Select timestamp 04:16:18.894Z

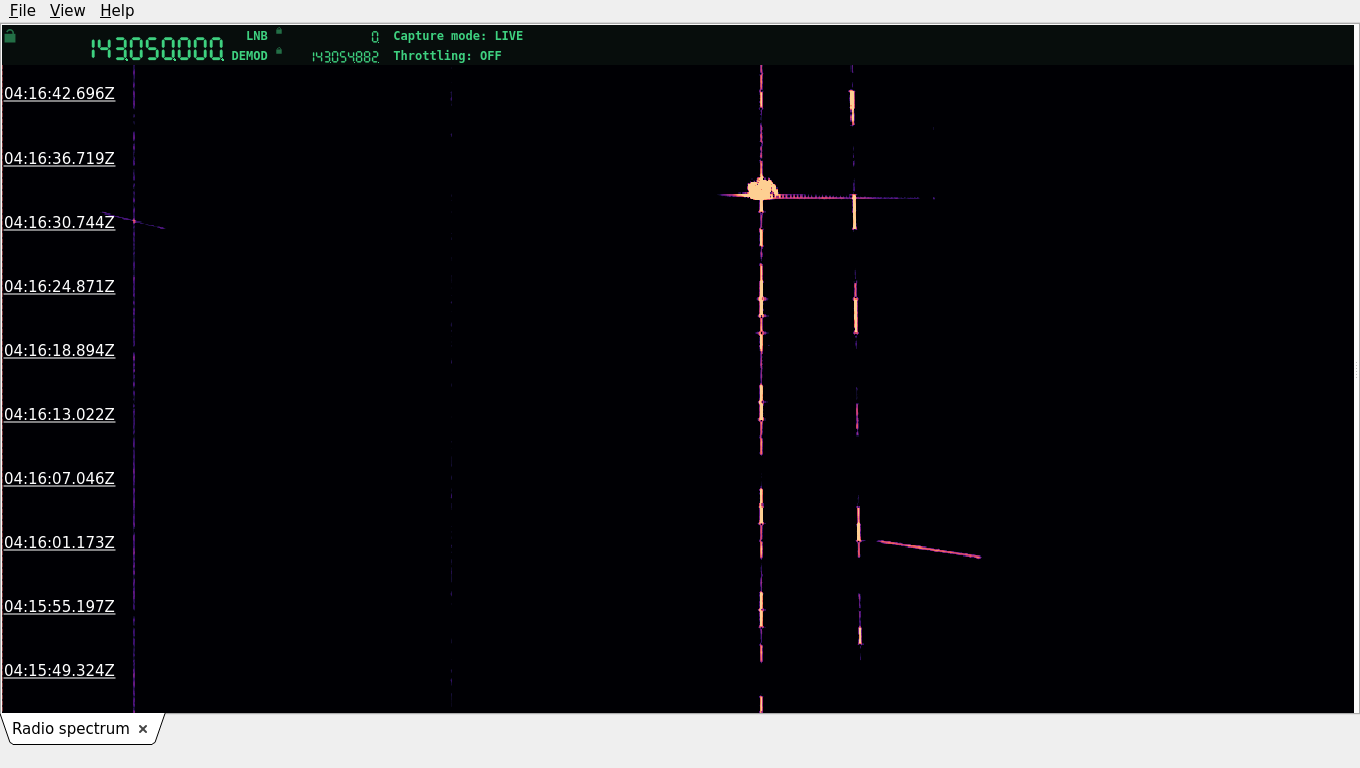(60, 350)
